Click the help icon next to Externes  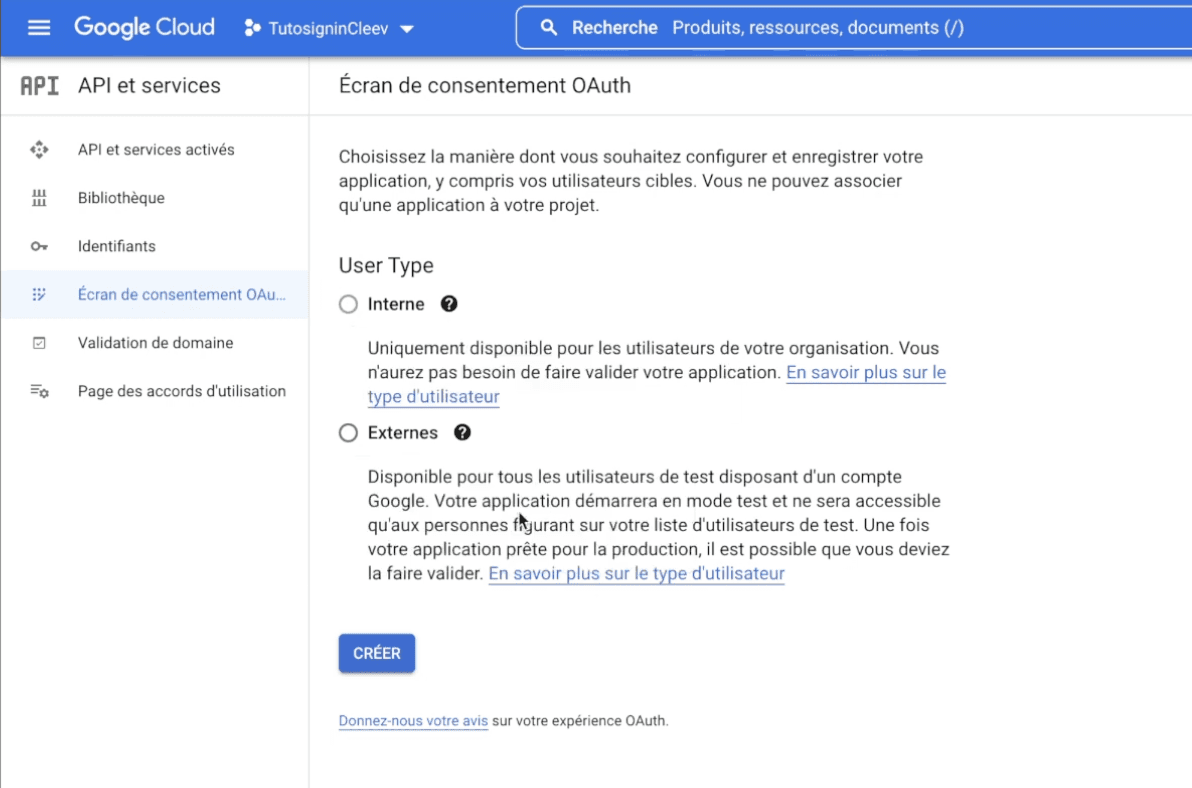coord(462,432)
